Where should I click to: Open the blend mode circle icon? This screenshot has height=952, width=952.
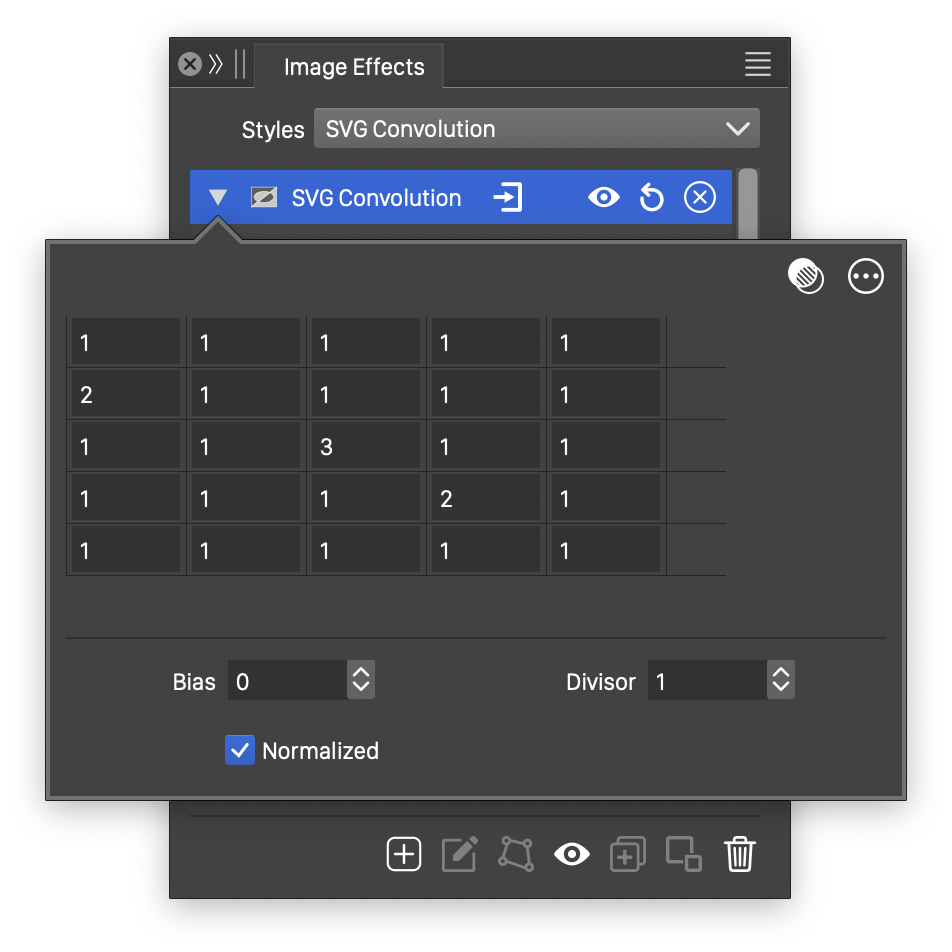click(806, 276)
